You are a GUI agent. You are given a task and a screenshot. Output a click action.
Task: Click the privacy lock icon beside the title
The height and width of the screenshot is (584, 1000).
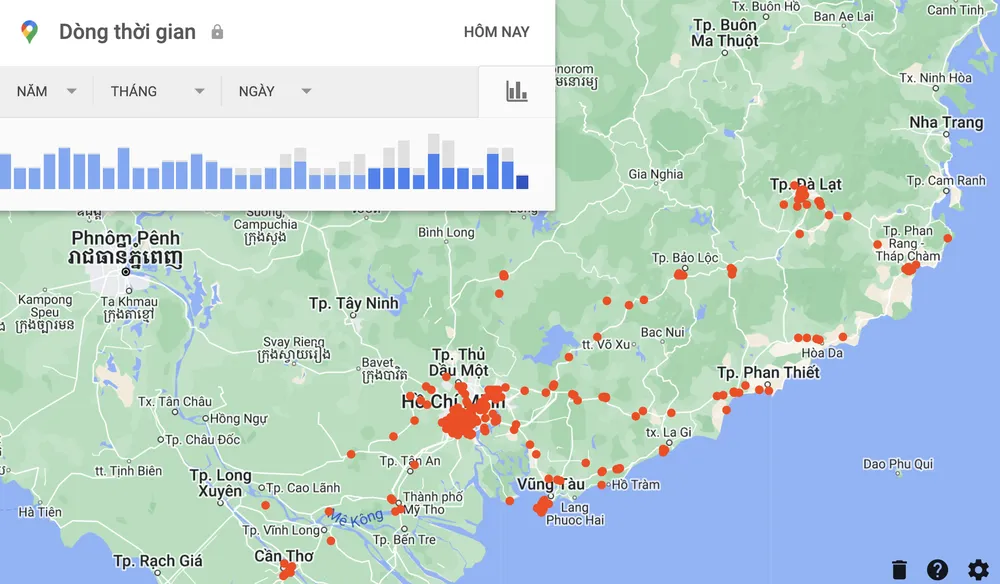pos(217,32)
